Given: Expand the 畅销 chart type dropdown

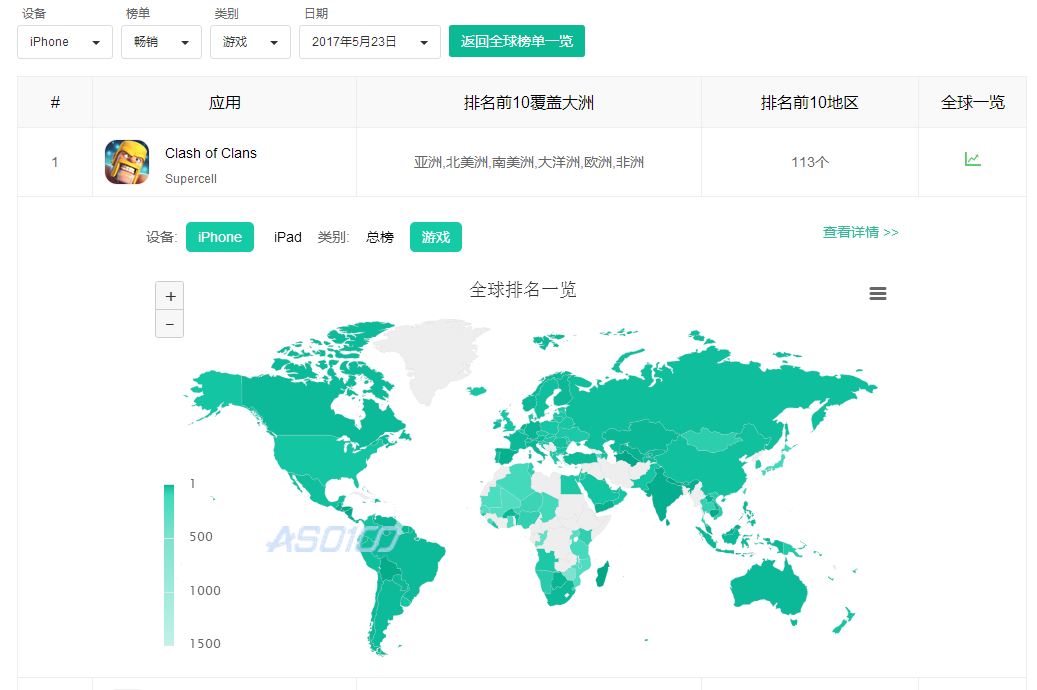Looking at the screenshot, I should pos(161,42).
